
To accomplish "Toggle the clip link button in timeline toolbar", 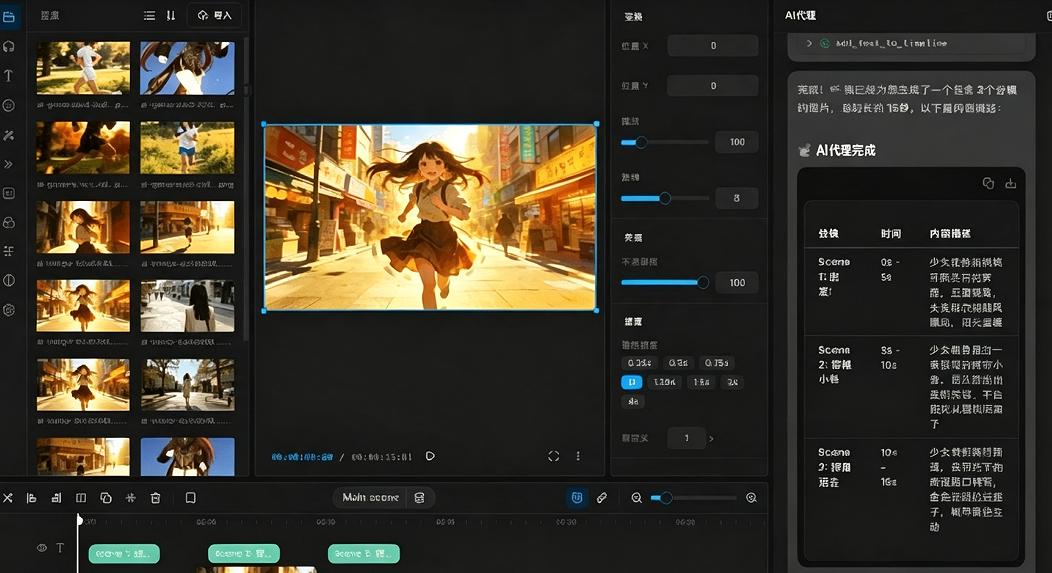I will click(602, 498).
